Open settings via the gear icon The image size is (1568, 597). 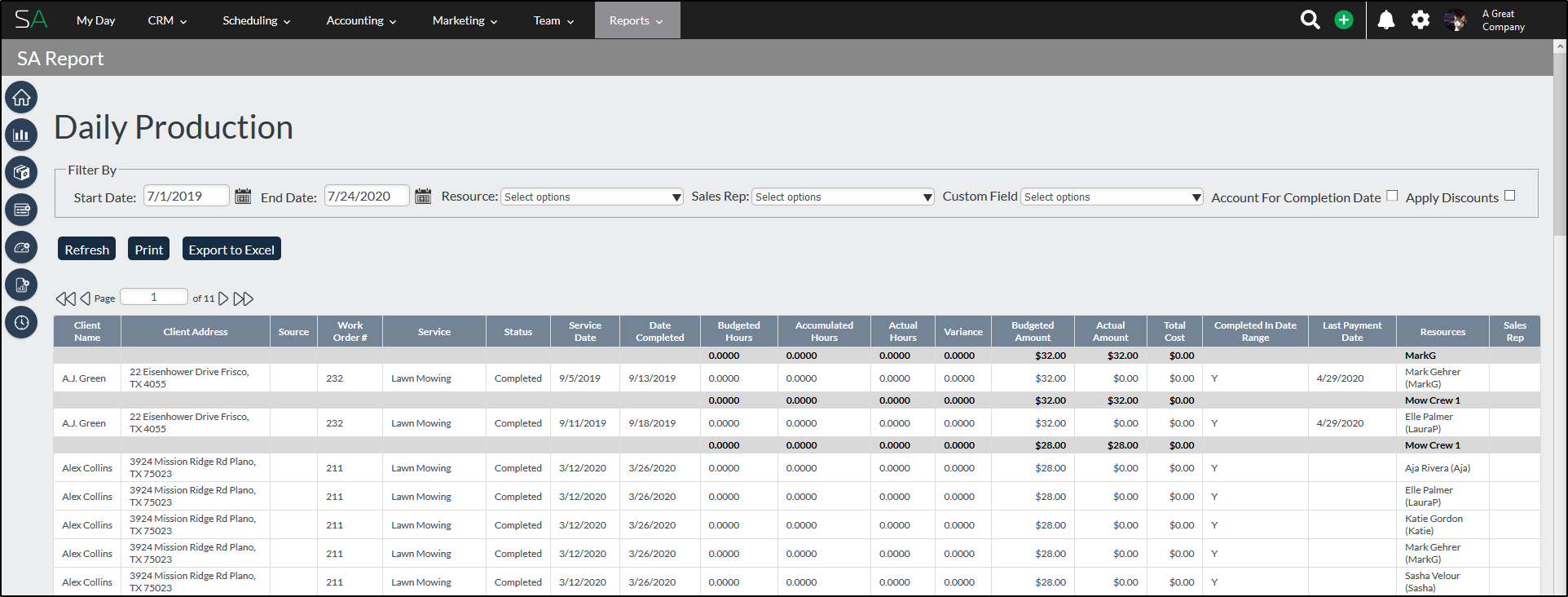[x=1420, y=20]
